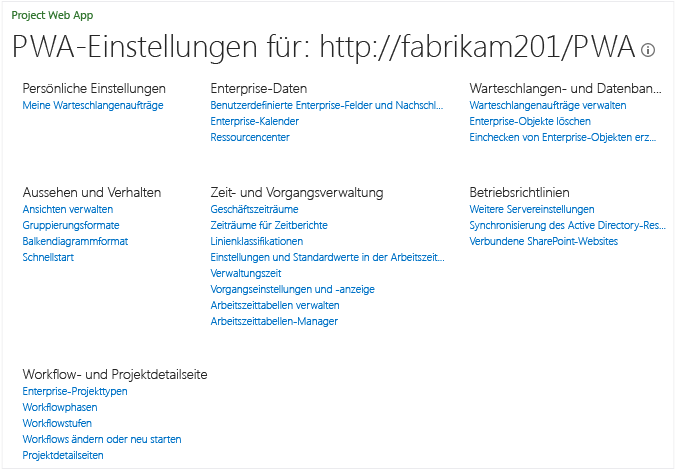675x470 pixels.
Task: Click the Aussehen und Verhalten heading
Action: pyautogui.click(x=92, y=192)
